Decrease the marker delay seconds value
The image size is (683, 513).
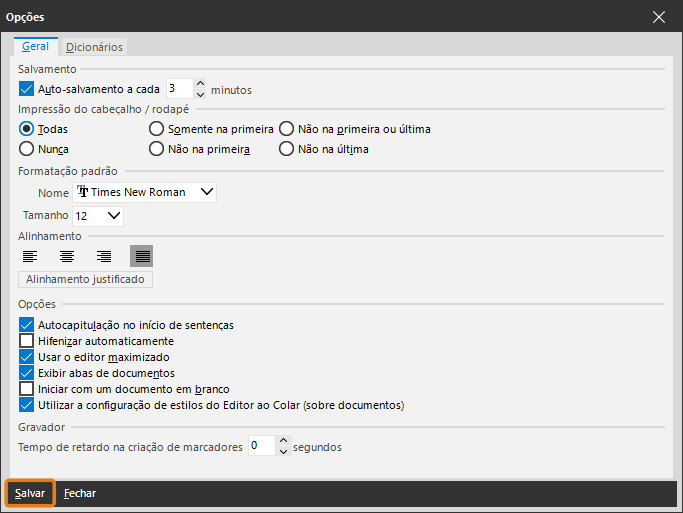(x=283, y=452)
